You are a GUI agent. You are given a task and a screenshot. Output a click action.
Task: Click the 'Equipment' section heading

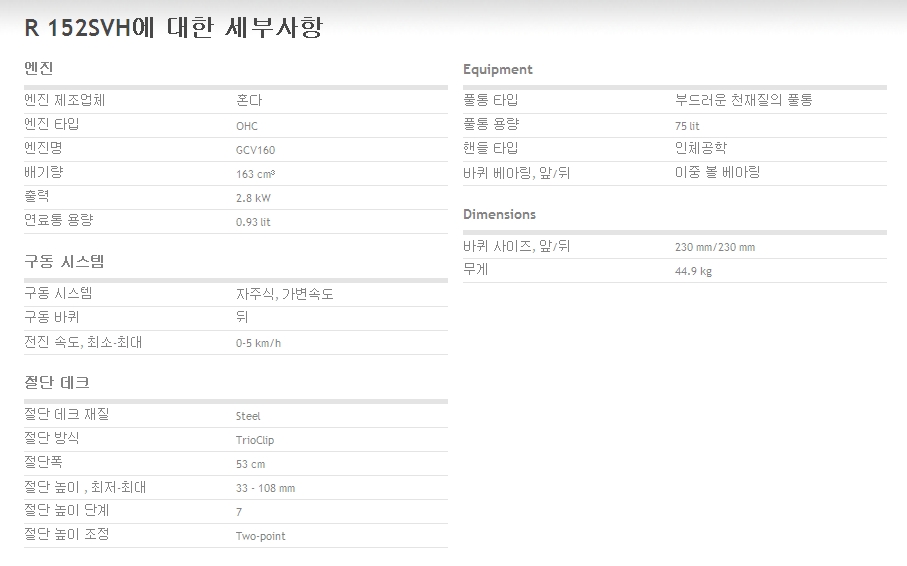(497, 69)
